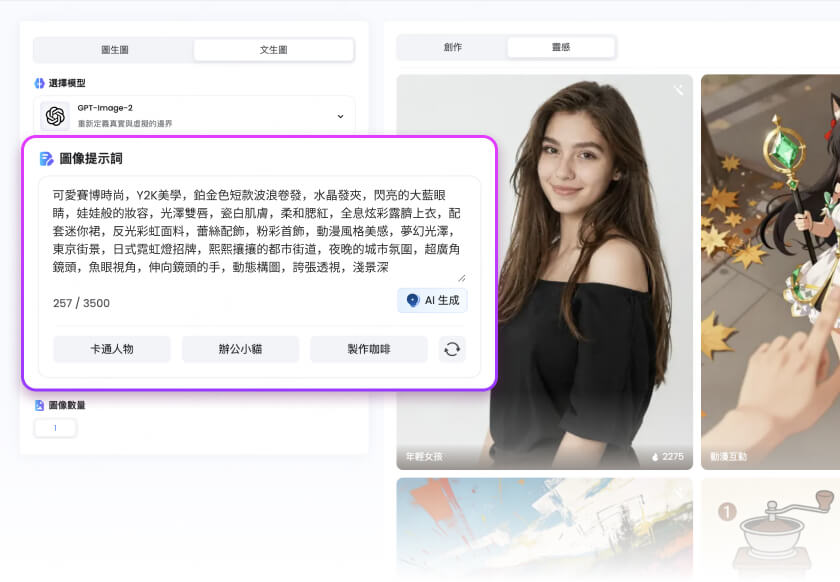Click the 2275 usage count icon
Screen dimensions: 840x582
[x=655, y=457]
